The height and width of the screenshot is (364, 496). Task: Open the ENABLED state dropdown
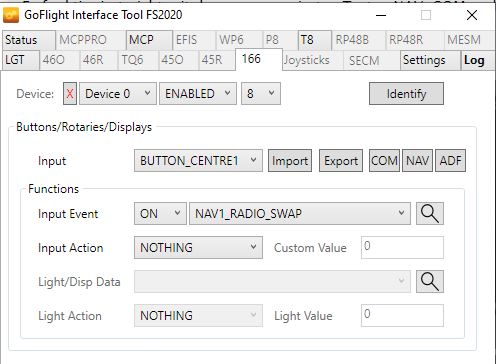click(x=198, y=94)
